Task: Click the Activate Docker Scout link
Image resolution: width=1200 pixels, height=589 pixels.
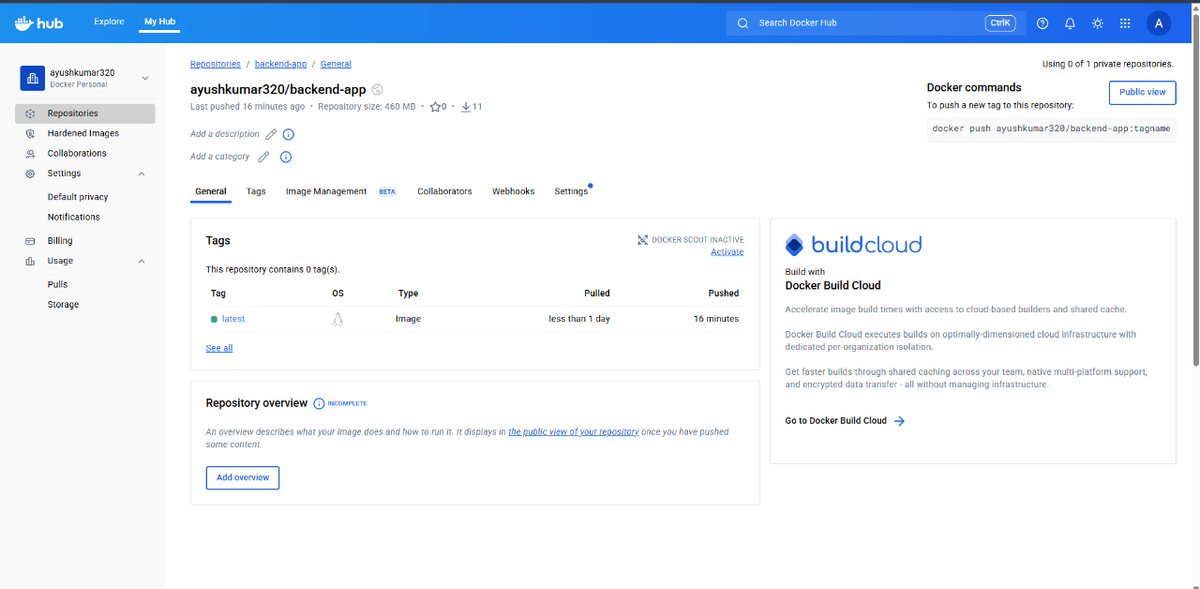Action: [x=727, y=252]
